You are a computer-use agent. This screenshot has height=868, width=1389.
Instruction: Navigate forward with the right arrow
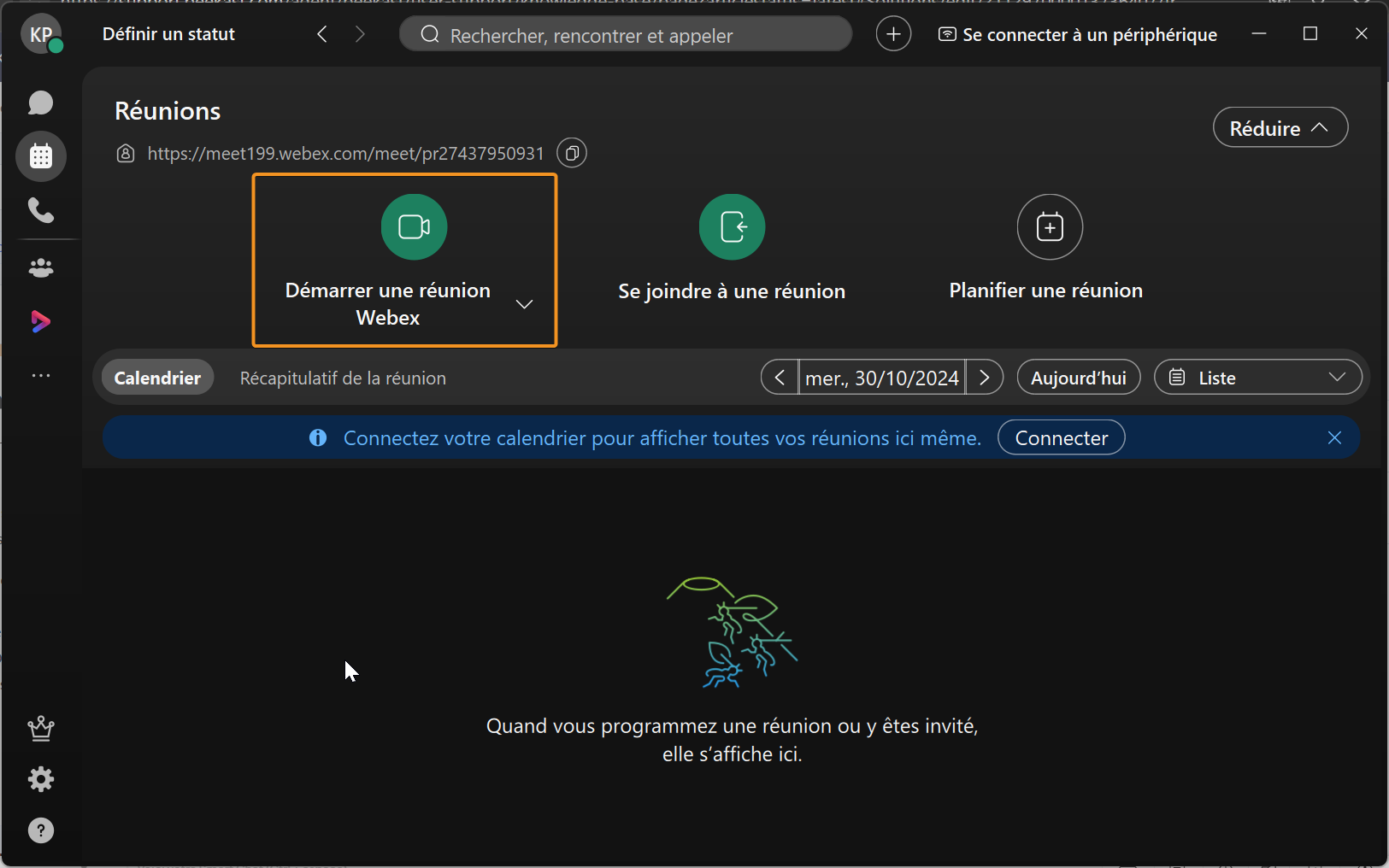pyautogui.click(x=360, y=34)
